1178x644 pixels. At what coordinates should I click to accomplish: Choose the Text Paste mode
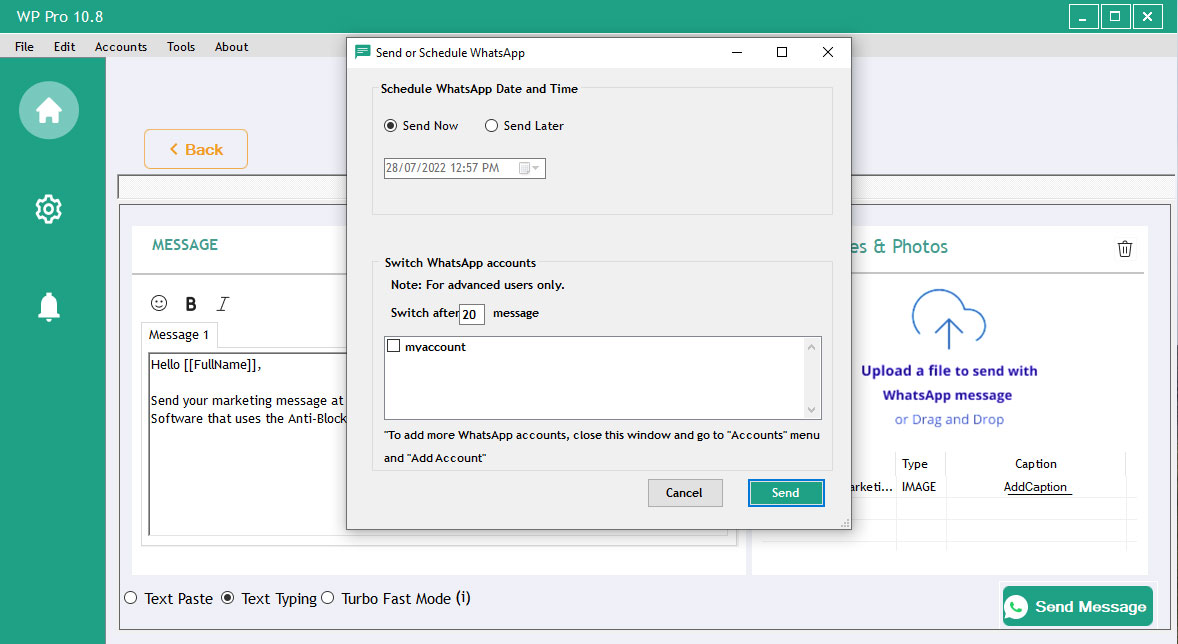click(131, 598)
